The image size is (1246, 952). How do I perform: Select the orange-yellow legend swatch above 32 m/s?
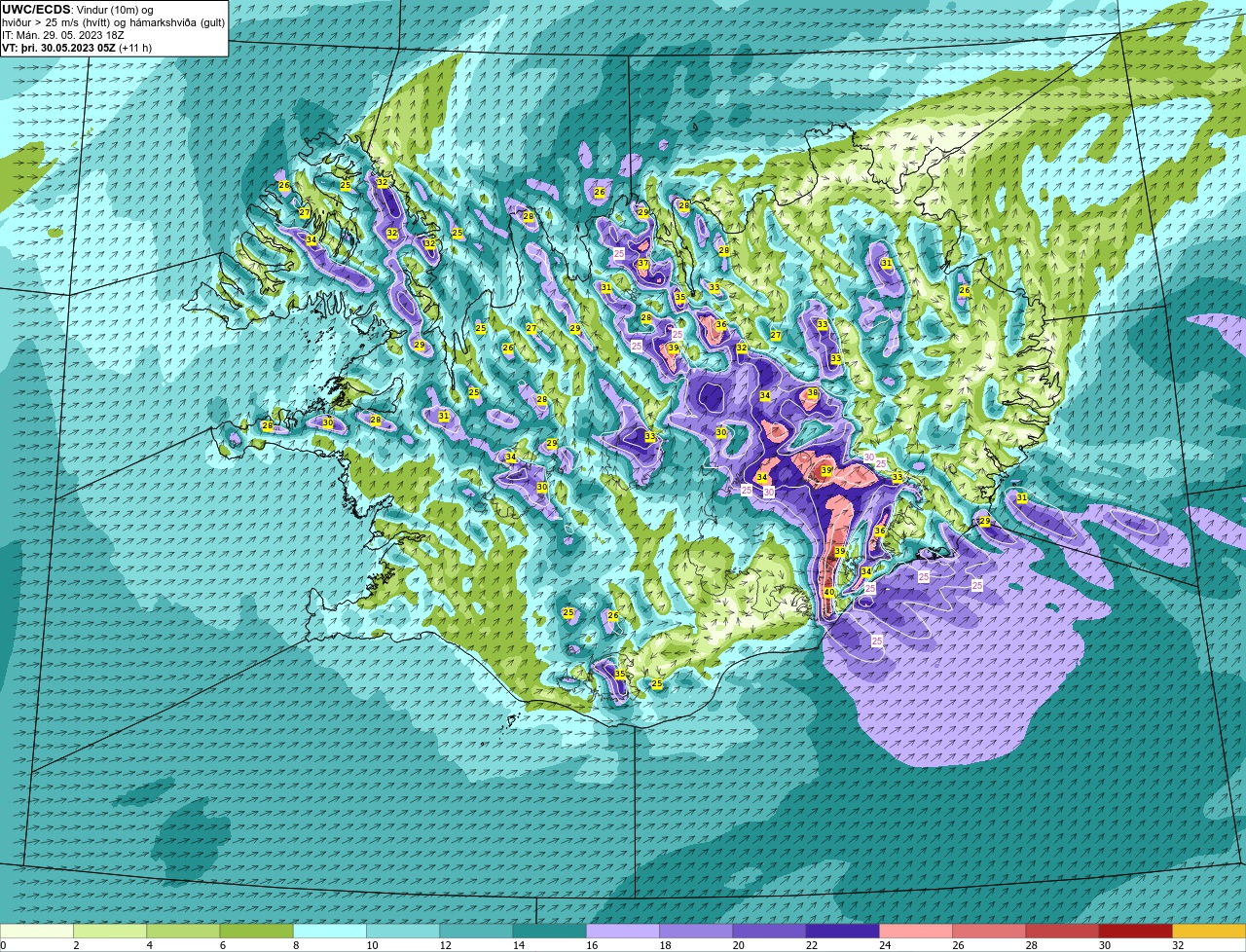click(1209, 931)
